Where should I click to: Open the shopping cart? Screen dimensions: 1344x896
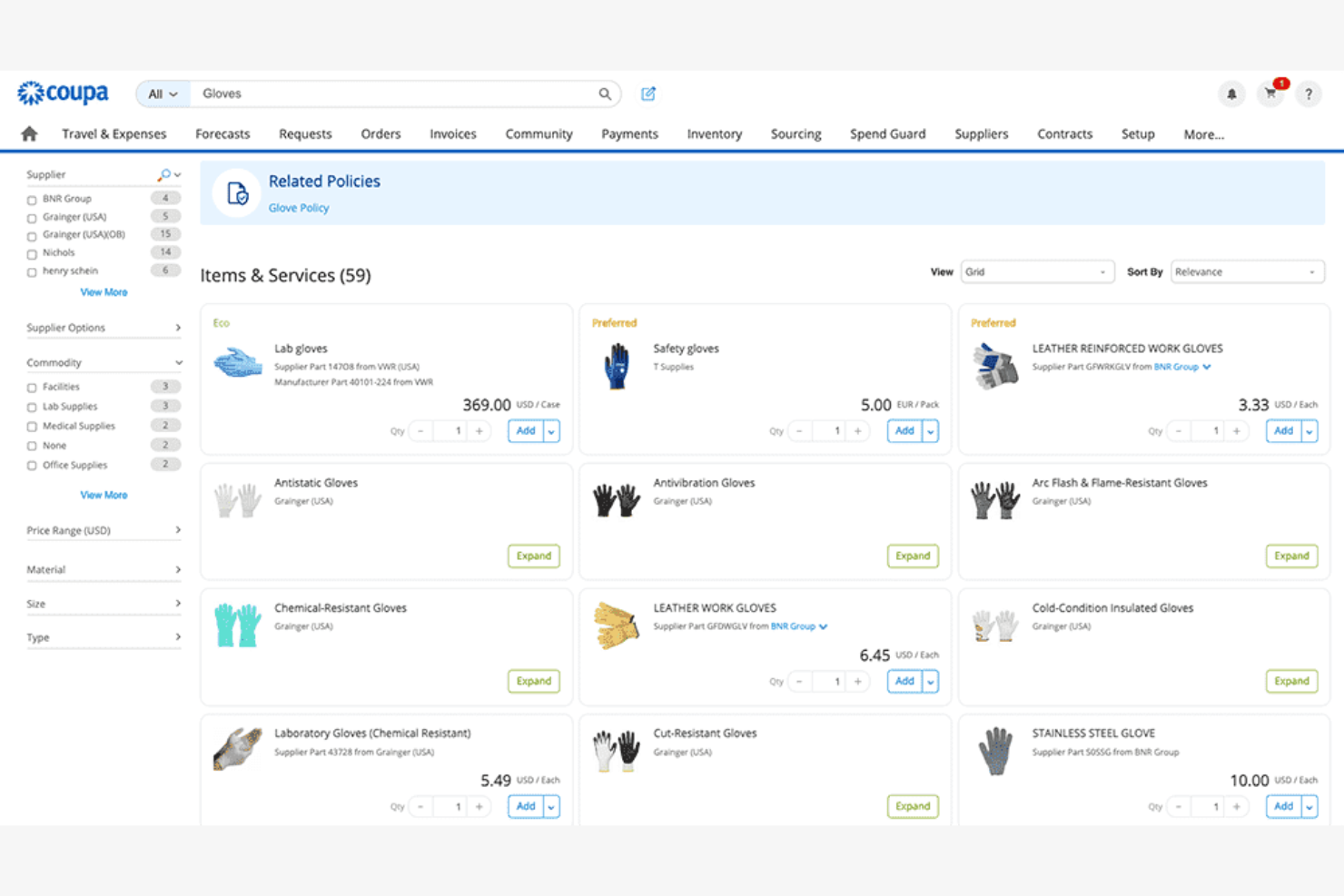click(1270, 94)
